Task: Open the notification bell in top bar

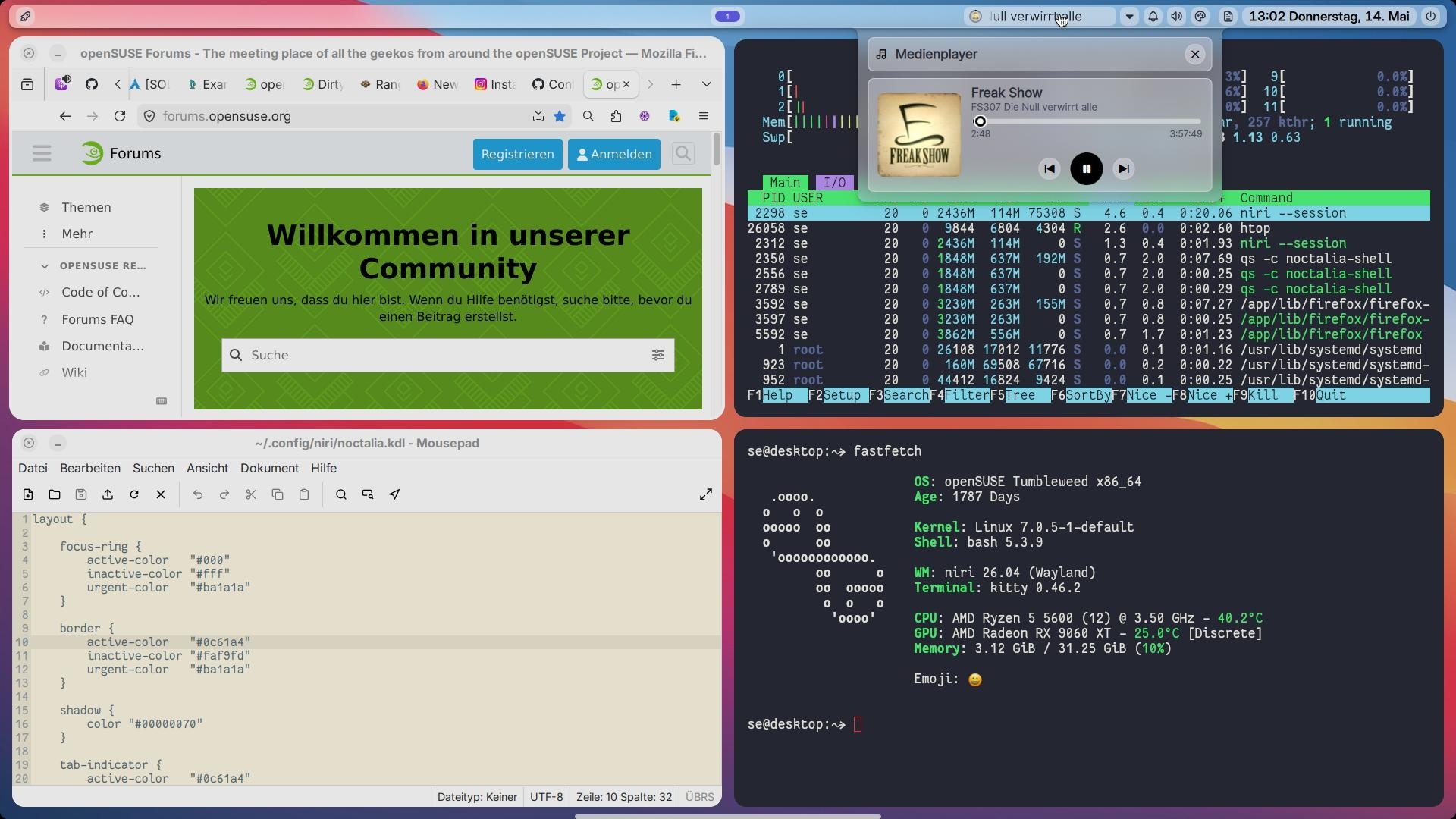Action: [x=1153, y=17]
